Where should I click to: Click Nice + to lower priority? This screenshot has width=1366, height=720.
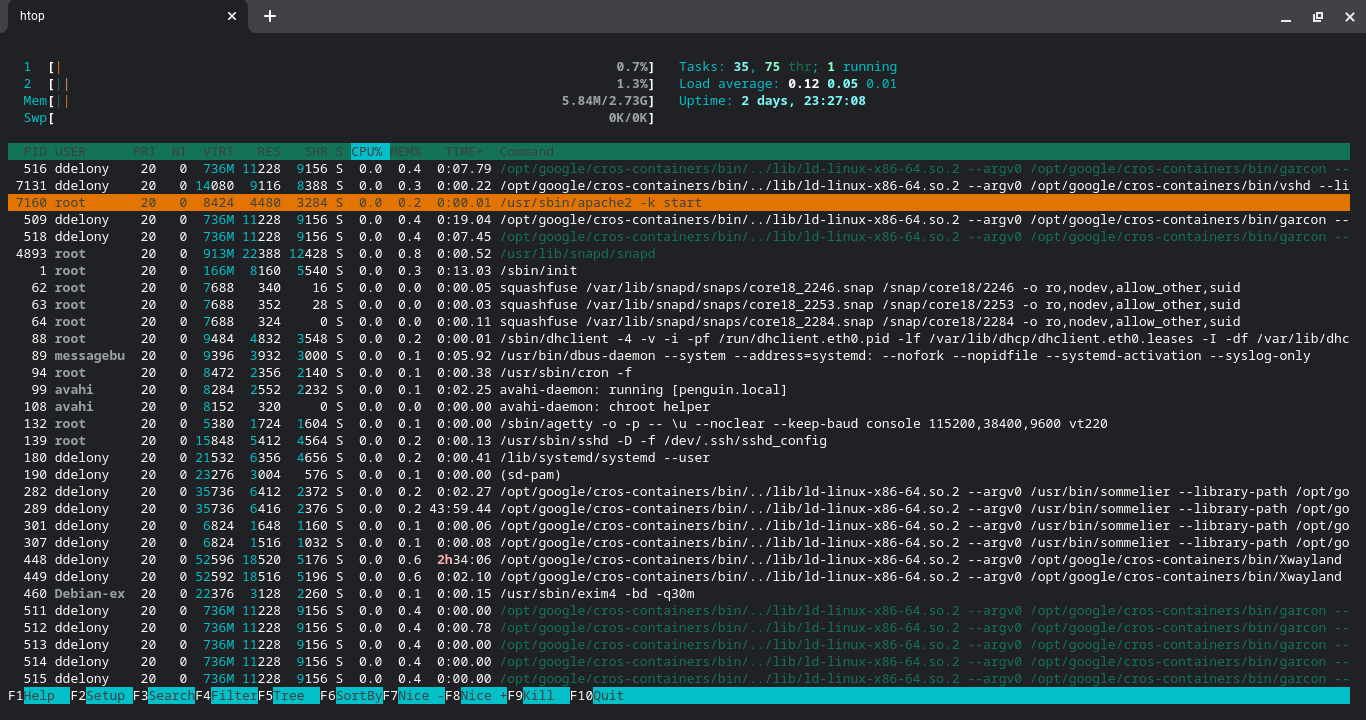point(483,695)
